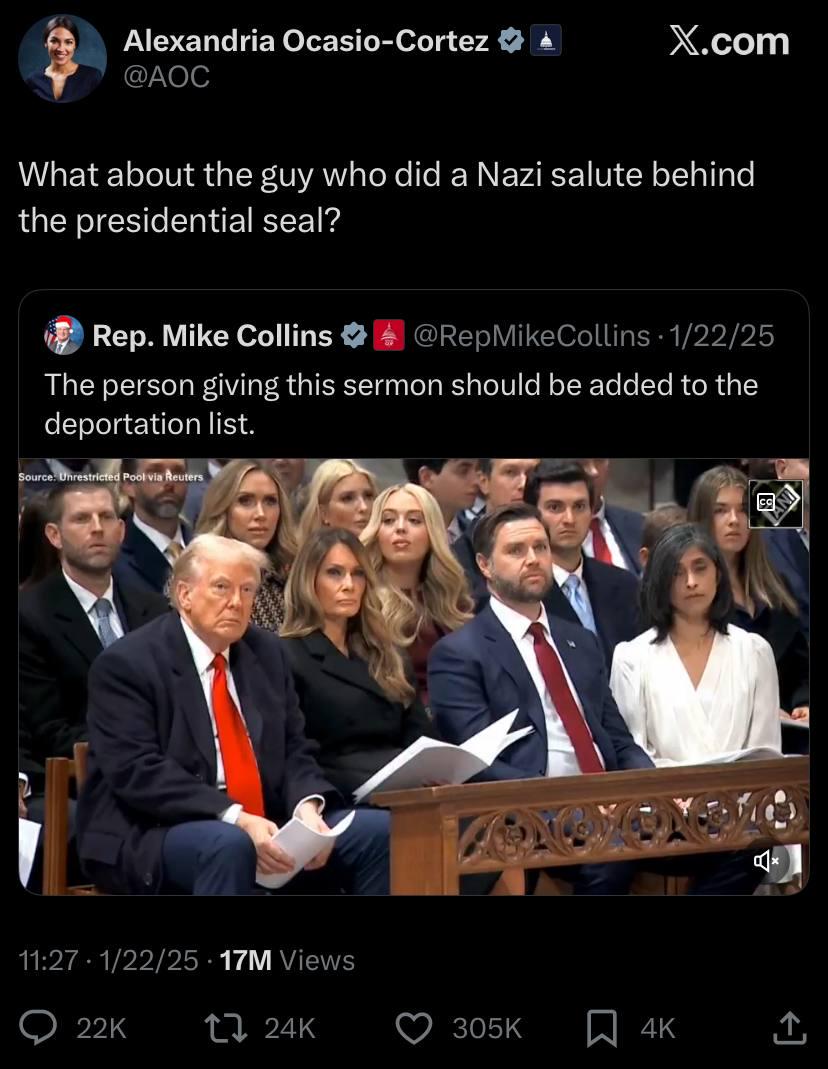Click the X.com logo text
Image resolution: width=828 pixels, height=1069 pixels.
coord(729,42)
